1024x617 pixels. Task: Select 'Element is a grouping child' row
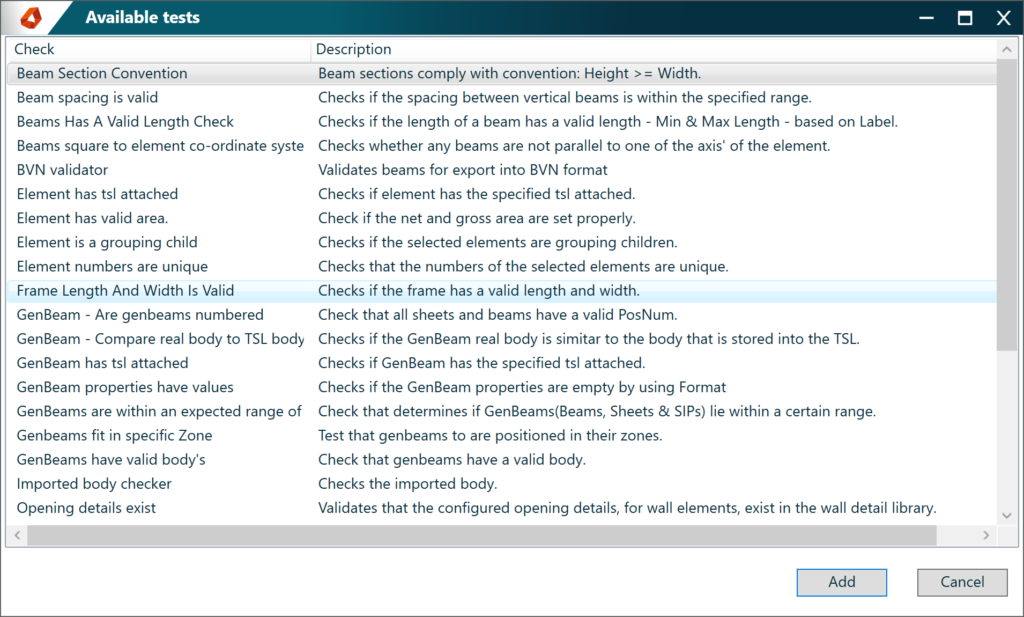pyautogui.click(x=502, y=242)
